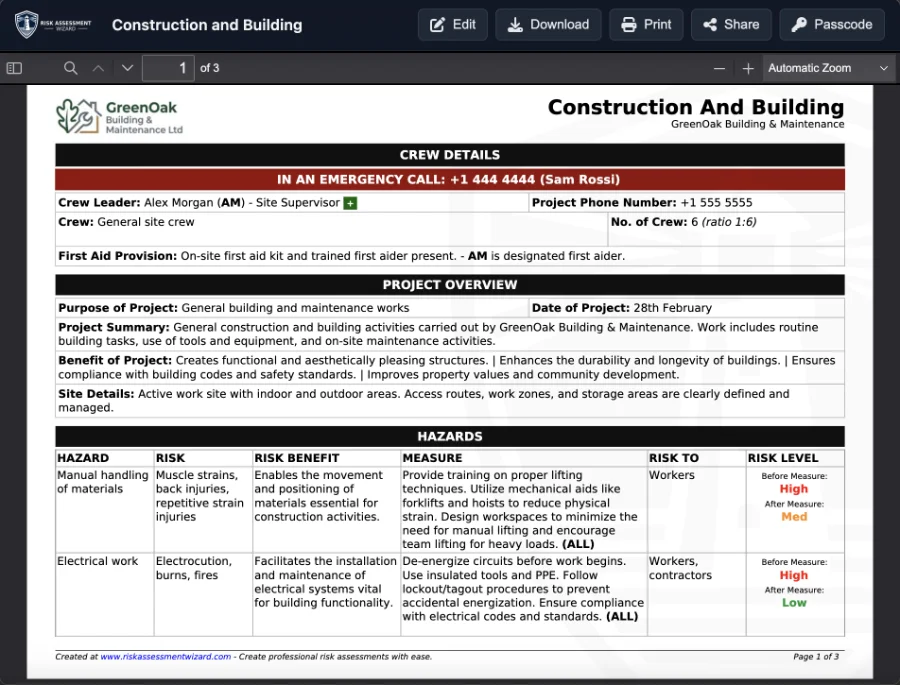Image resolution: width=900 pixels, height=685 pixels.
Task: Click the previous page chevron
Action: (97, 67)
